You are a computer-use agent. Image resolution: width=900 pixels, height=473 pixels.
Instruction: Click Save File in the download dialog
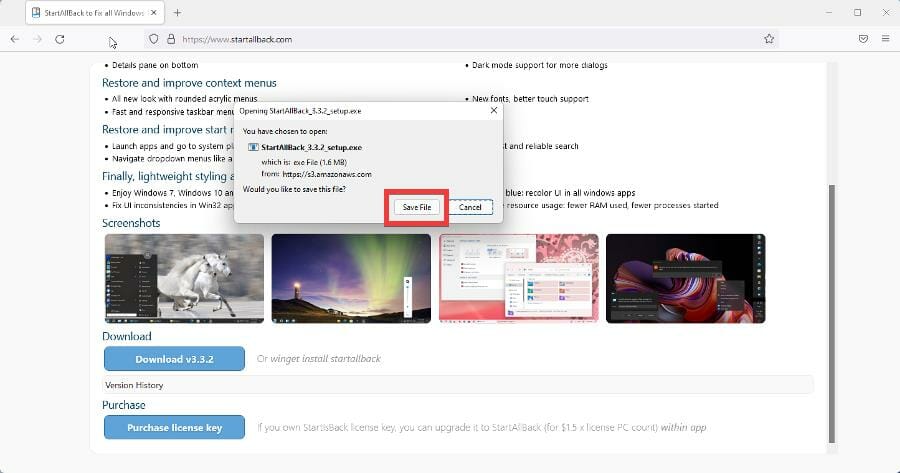pyautogui.click(x=417, y=207)
